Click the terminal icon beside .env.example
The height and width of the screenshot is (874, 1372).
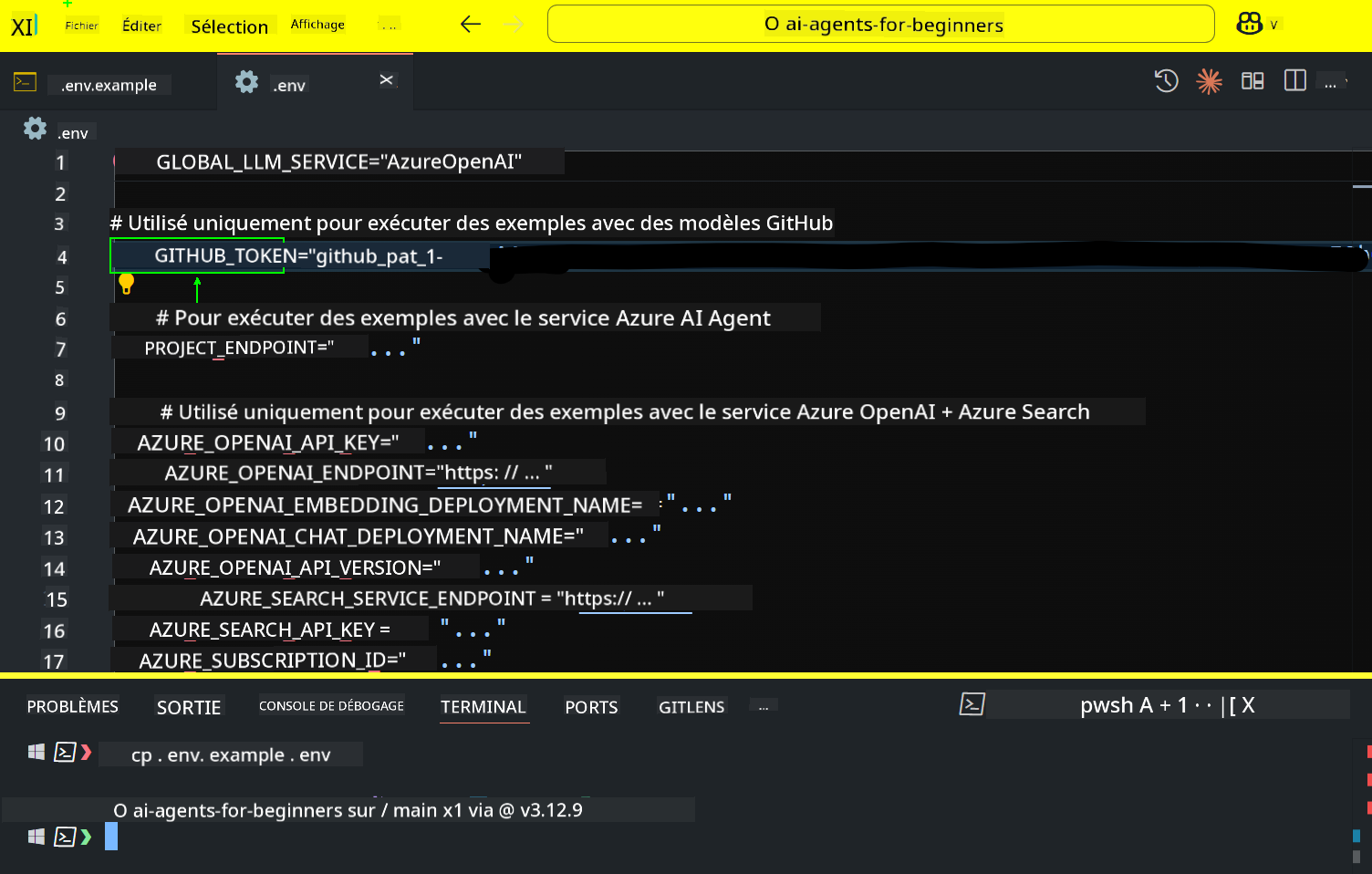point(25,82)
